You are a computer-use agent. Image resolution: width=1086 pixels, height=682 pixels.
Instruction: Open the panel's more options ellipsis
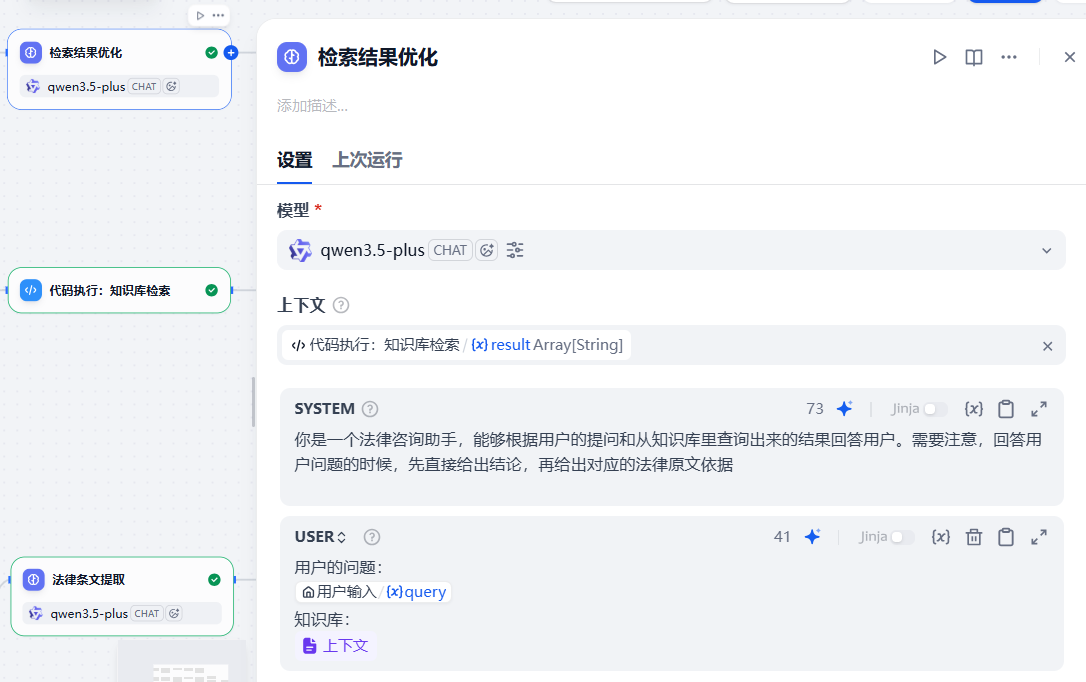pyautogui.click(x=1009, y=57)
